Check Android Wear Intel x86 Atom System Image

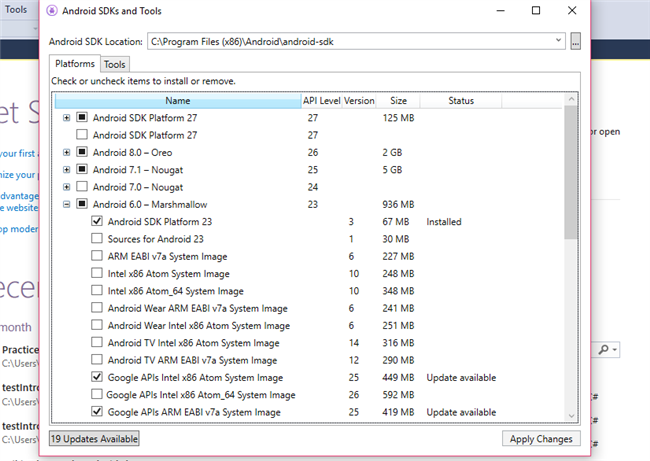pos(97,325)
